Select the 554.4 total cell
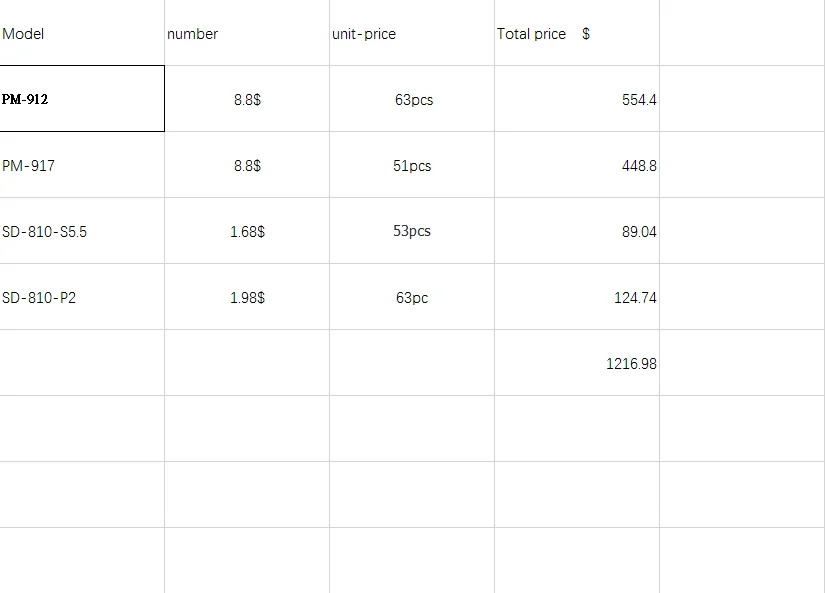Image resolution: width=825 pixels, height=593 pixels. tap(577, 99)
